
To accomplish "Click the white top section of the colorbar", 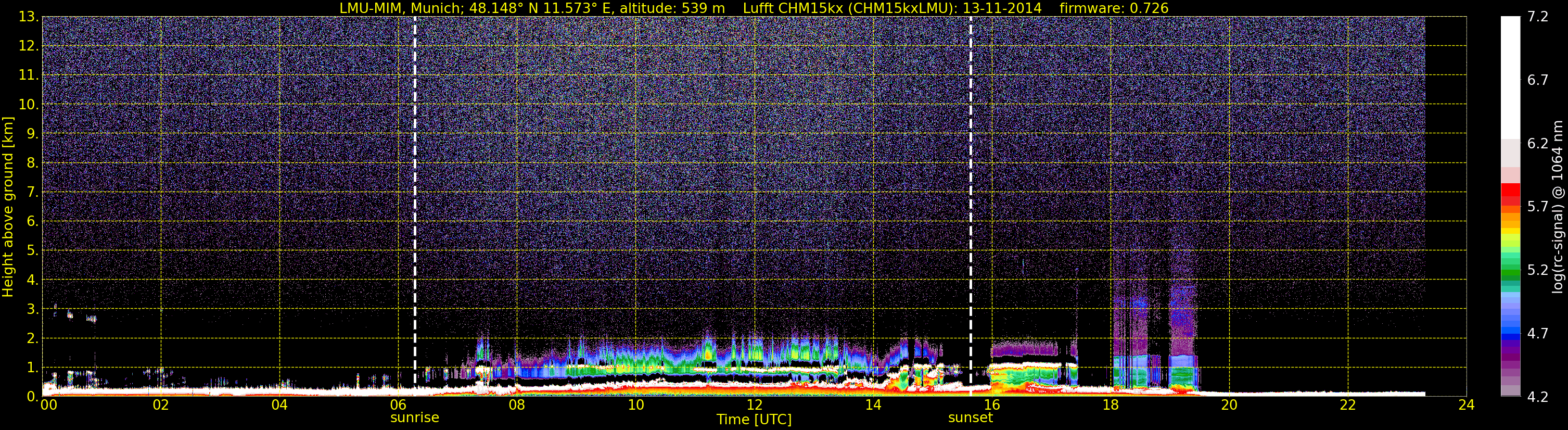I will (x=1510, y=78).
